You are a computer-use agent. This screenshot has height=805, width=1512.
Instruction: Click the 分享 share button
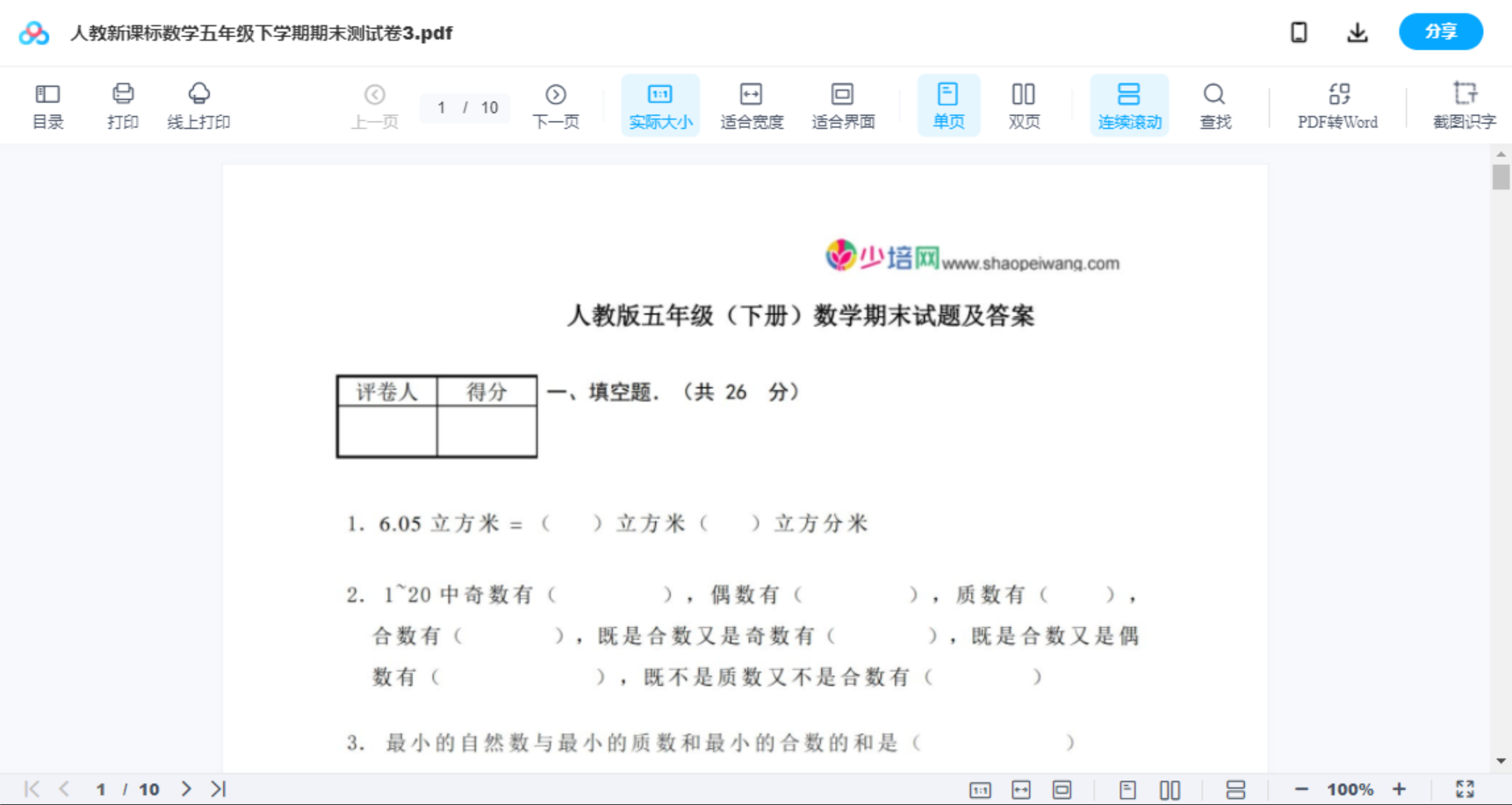click(x=1440, y=32)
